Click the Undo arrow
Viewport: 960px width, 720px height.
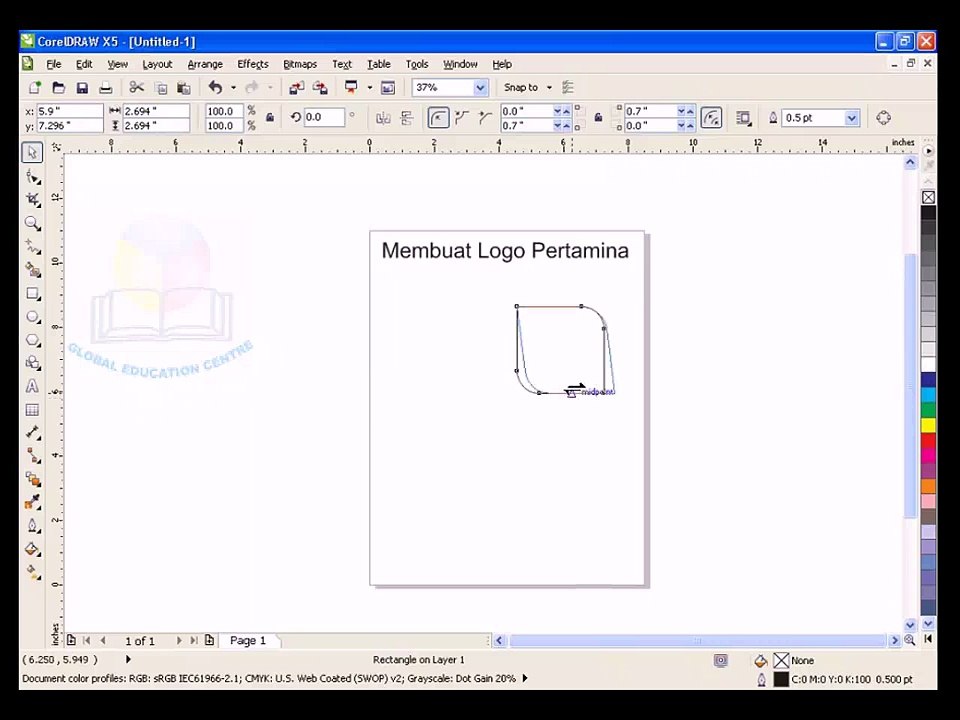[215, 88]
